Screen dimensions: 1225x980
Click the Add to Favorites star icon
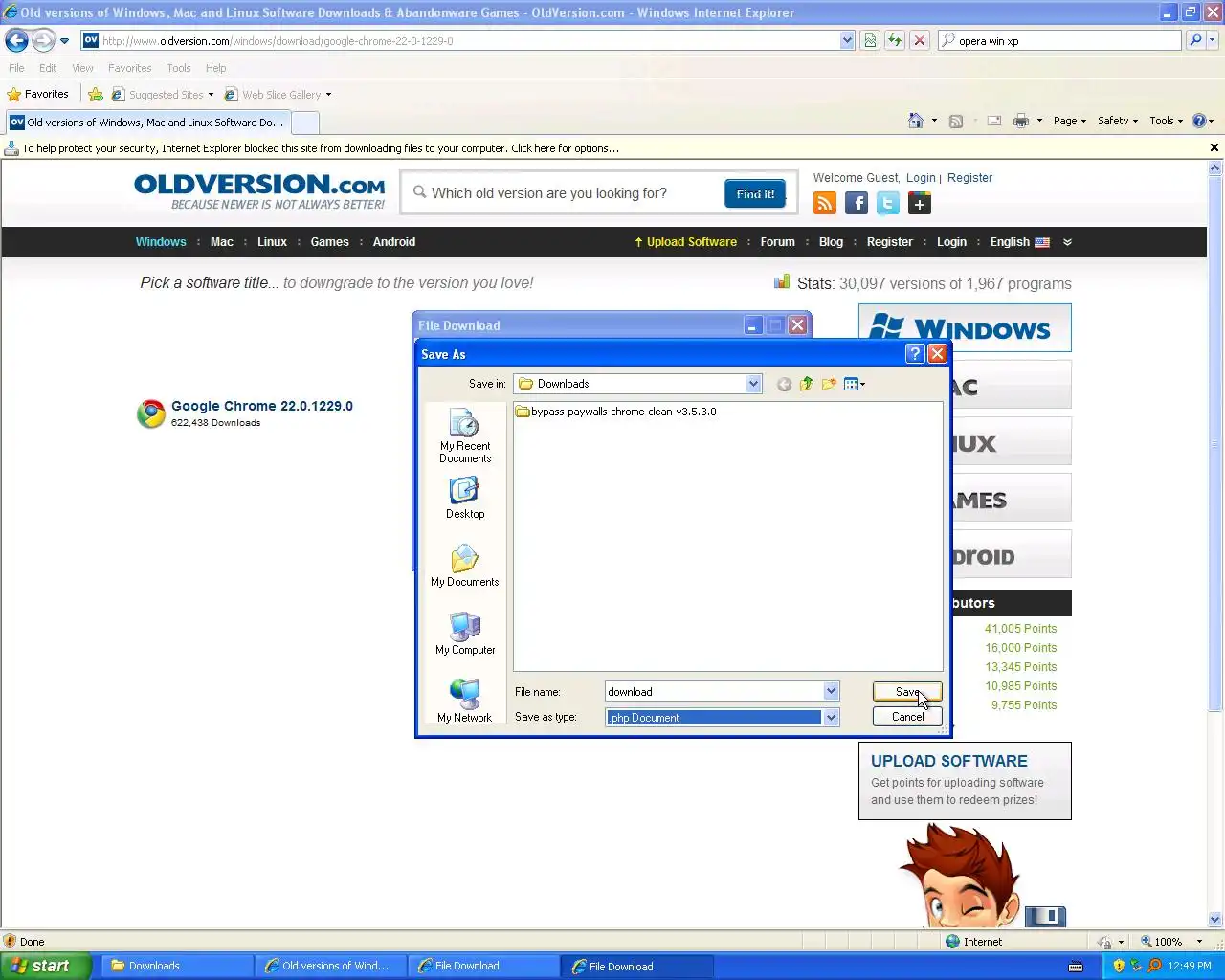[96, 94]
